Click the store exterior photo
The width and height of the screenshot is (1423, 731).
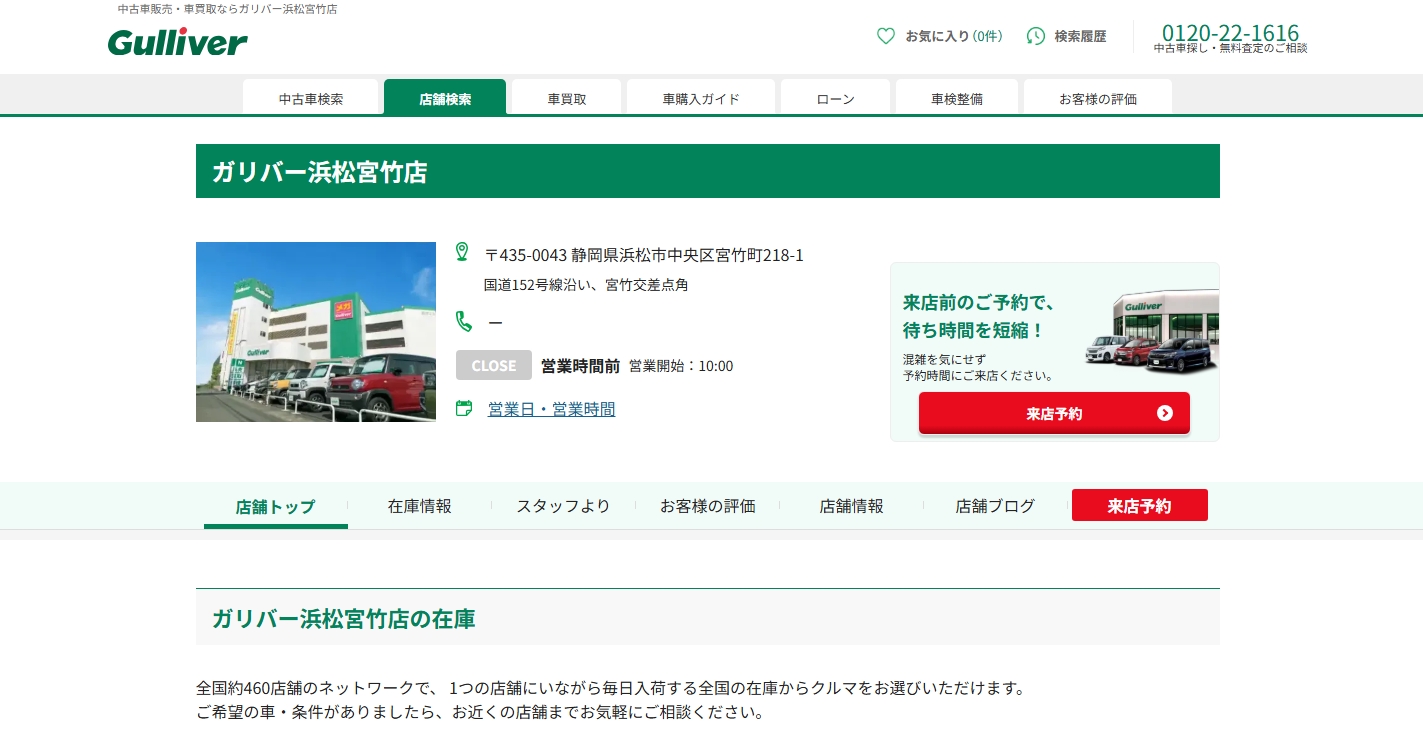point(316,332)
